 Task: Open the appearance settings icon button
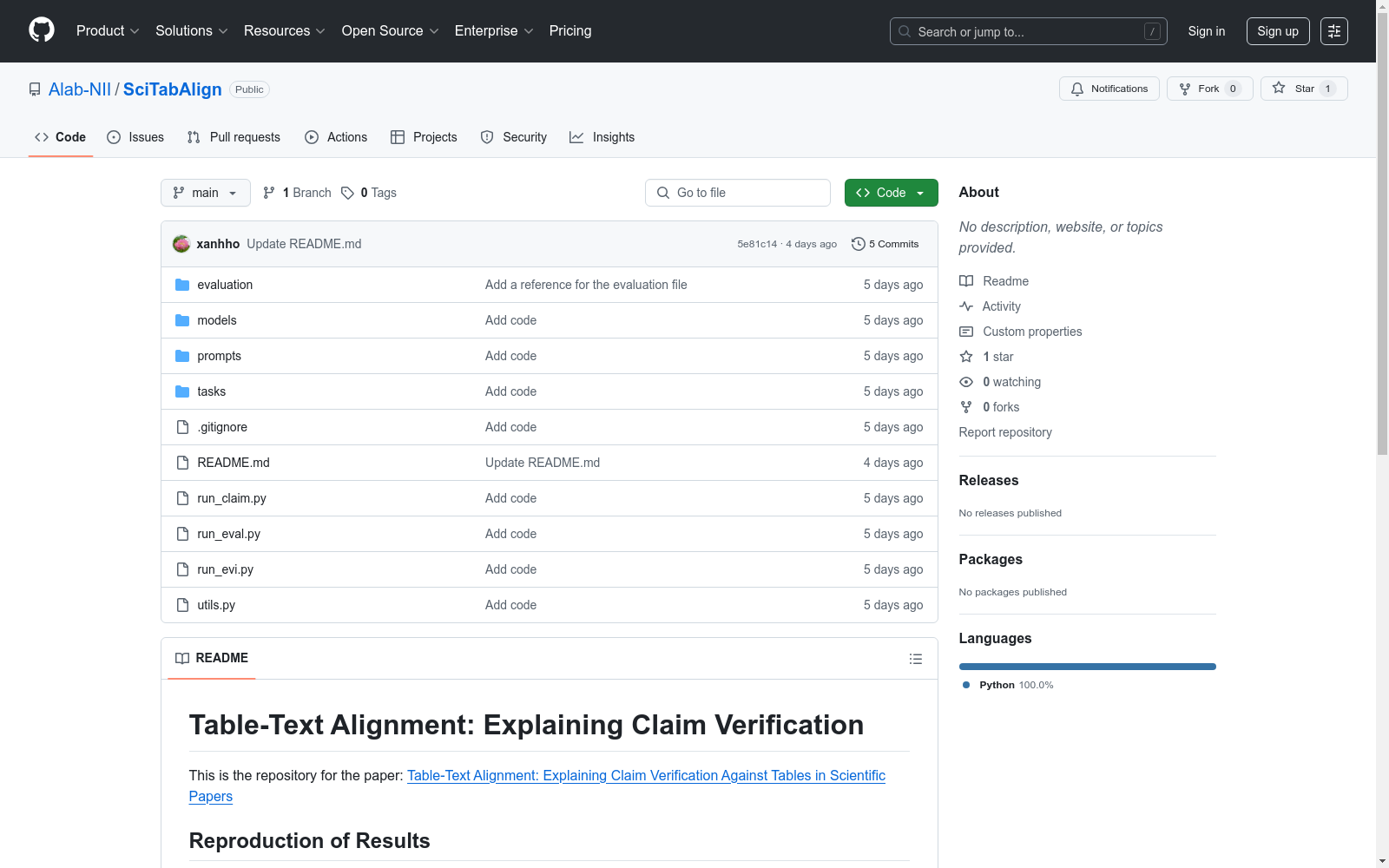(x=1334, y=31)
